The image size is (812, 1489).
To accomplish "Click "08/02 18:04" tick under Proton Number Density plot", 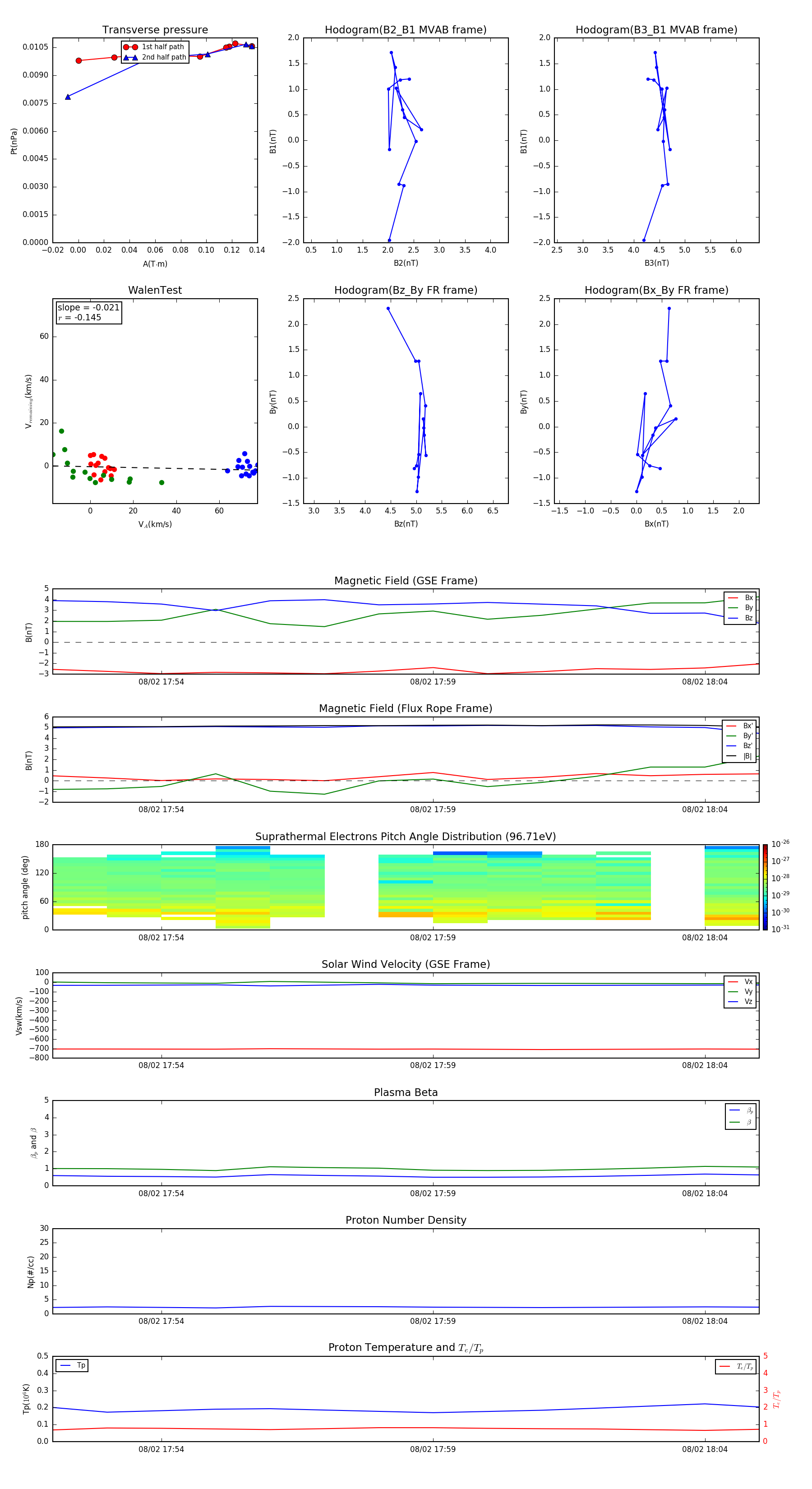I will (x=705, y=1321).
